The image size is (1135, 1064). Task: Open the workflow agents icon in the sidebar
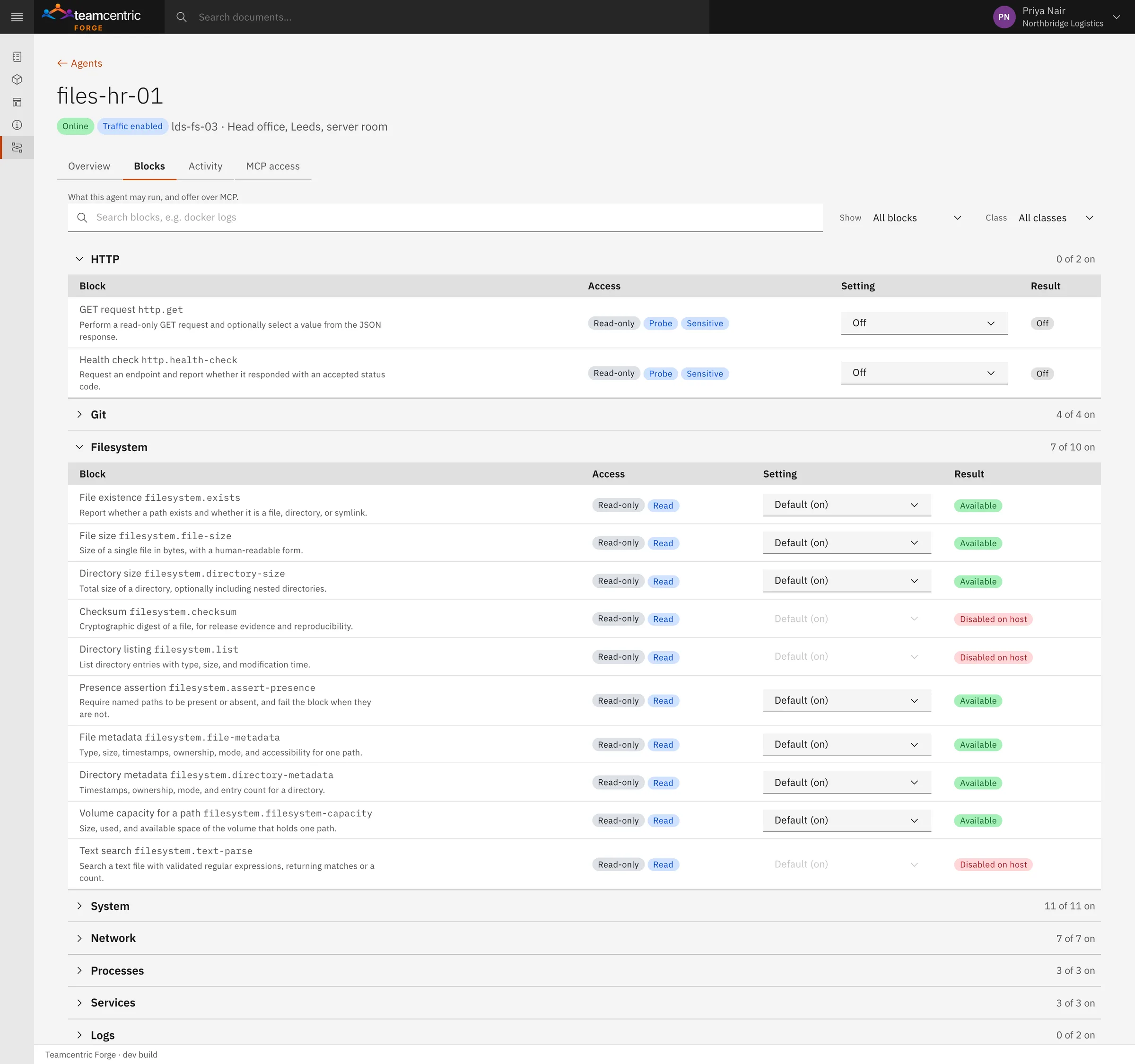pos(17,148)
